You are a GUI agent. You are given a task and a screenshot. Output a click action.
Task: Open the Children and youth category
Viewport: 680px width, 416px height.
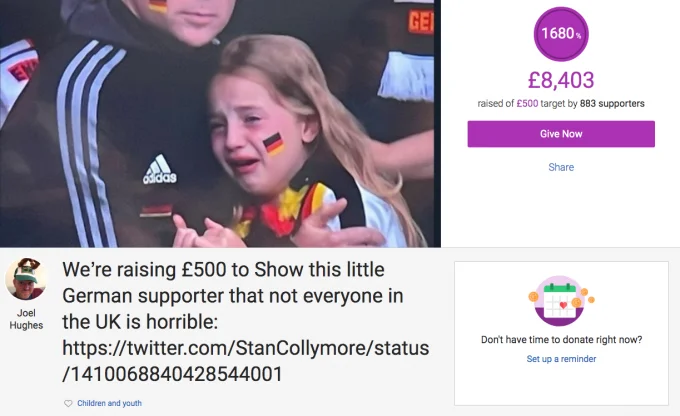click(109, 403)
